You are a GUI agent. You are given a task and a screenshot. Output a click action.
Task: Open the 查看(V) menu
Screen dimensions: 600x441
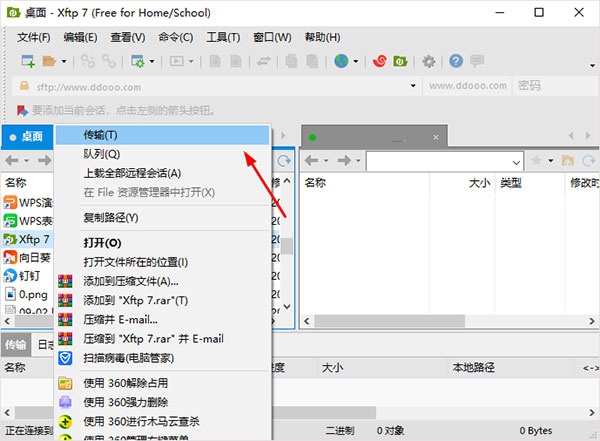tap(128, 37)
